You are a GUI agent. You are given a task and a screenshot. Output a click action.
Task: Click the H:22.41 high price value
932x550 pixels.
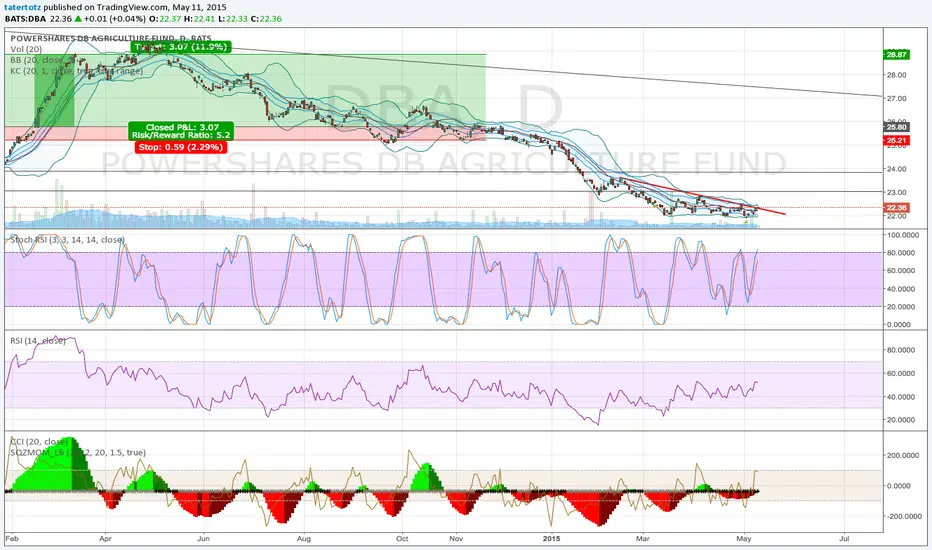pos(197,18)
